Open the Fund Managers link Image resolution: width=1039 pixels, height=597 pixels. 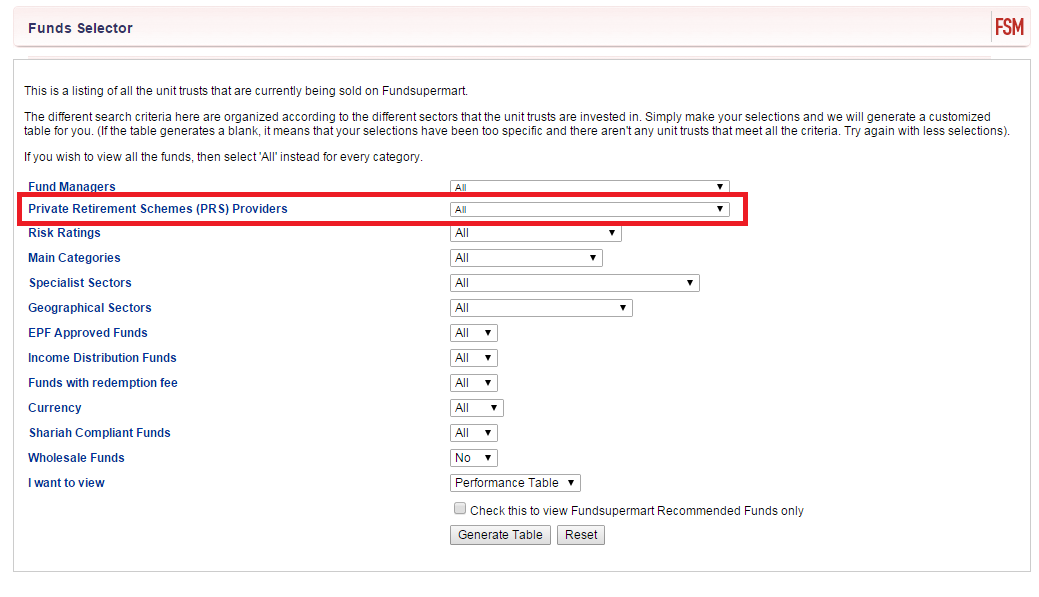pos(72,187)
